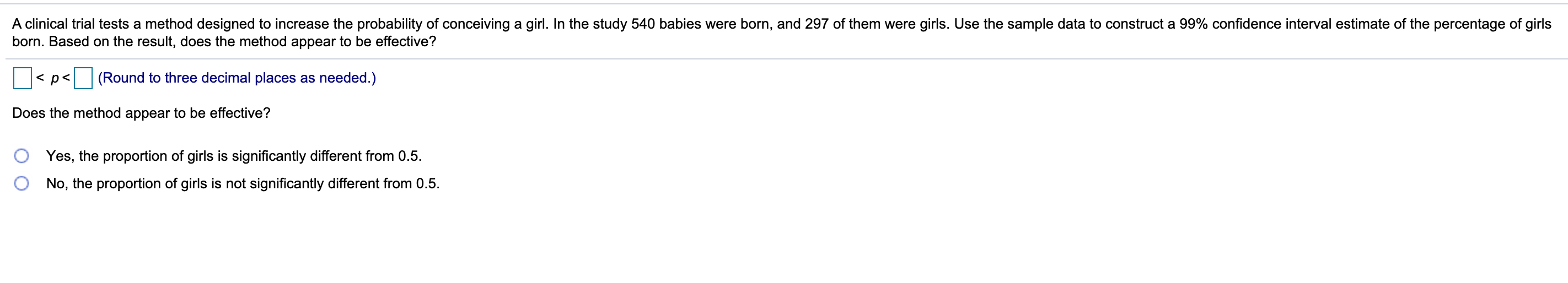Viewport: 1568px width, 283px height.
Task: Select the Yes radio button
Action: (x=22, y=156)
